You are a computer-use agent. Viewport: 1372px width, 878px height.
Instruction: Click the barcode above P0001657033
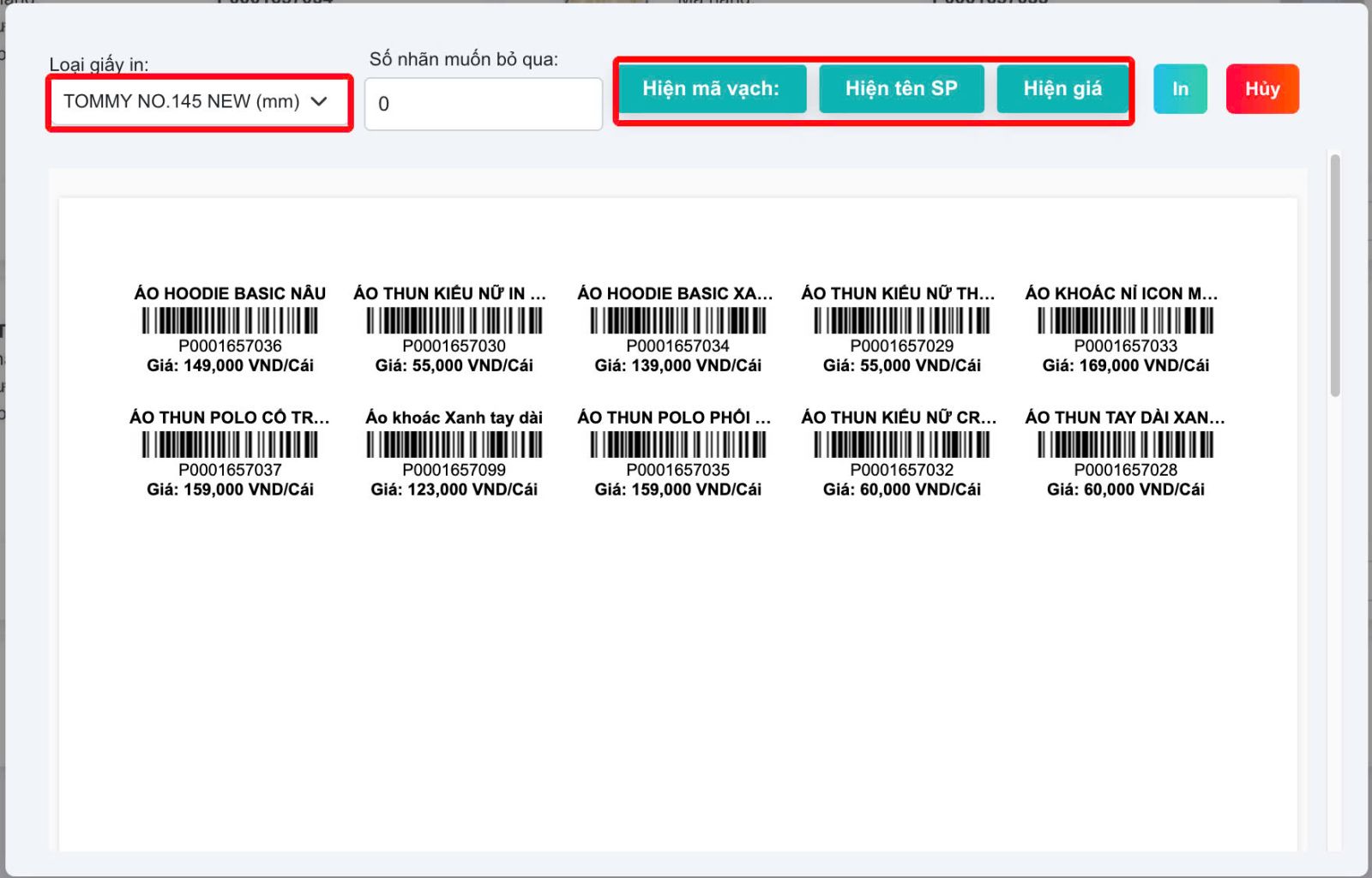click(1126, 321)
